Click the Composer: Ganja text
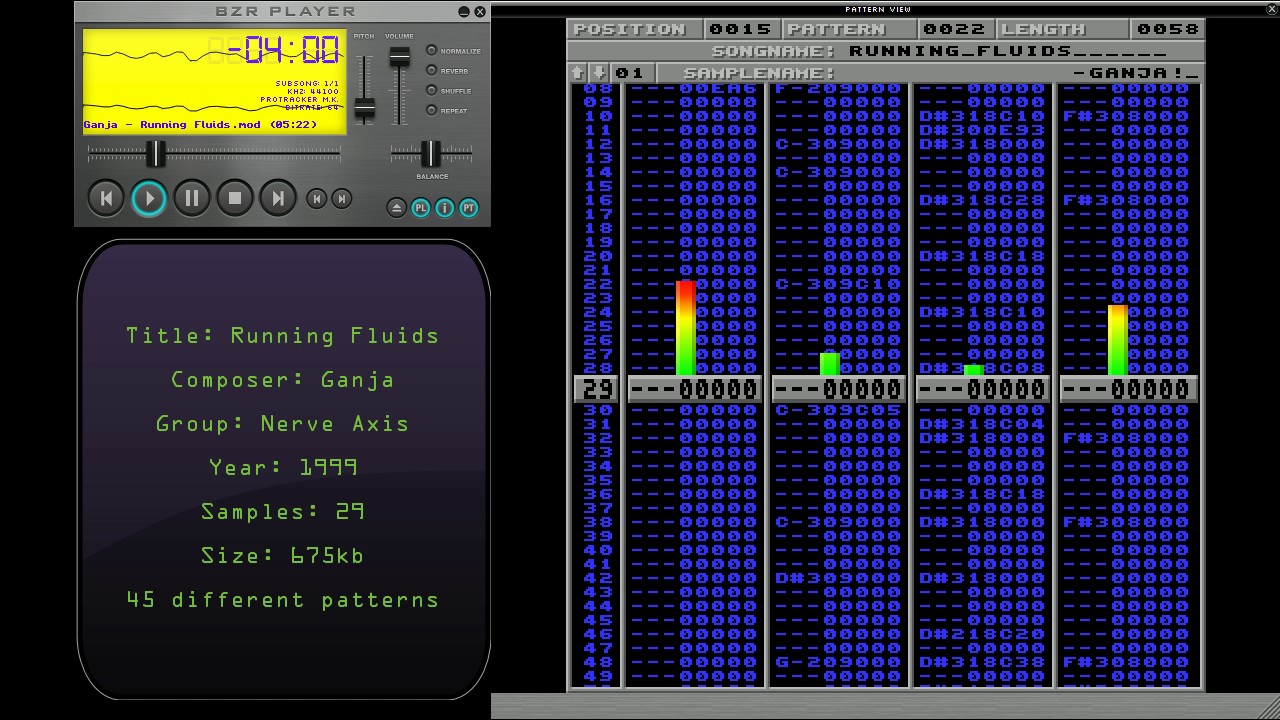The image size is (1280, 720). 283,380
